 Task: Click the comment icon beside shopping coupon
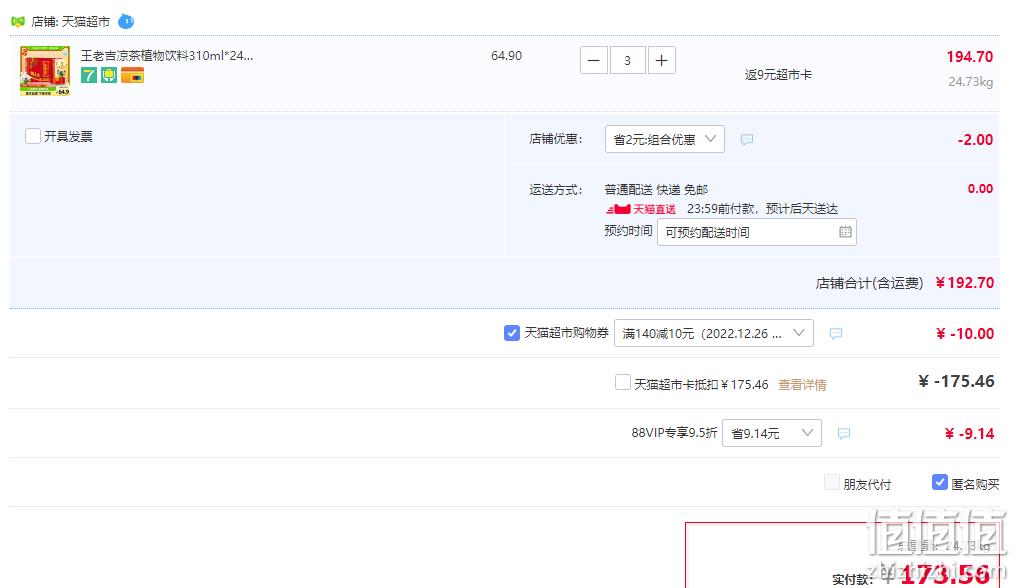click(x=836, y=333)
